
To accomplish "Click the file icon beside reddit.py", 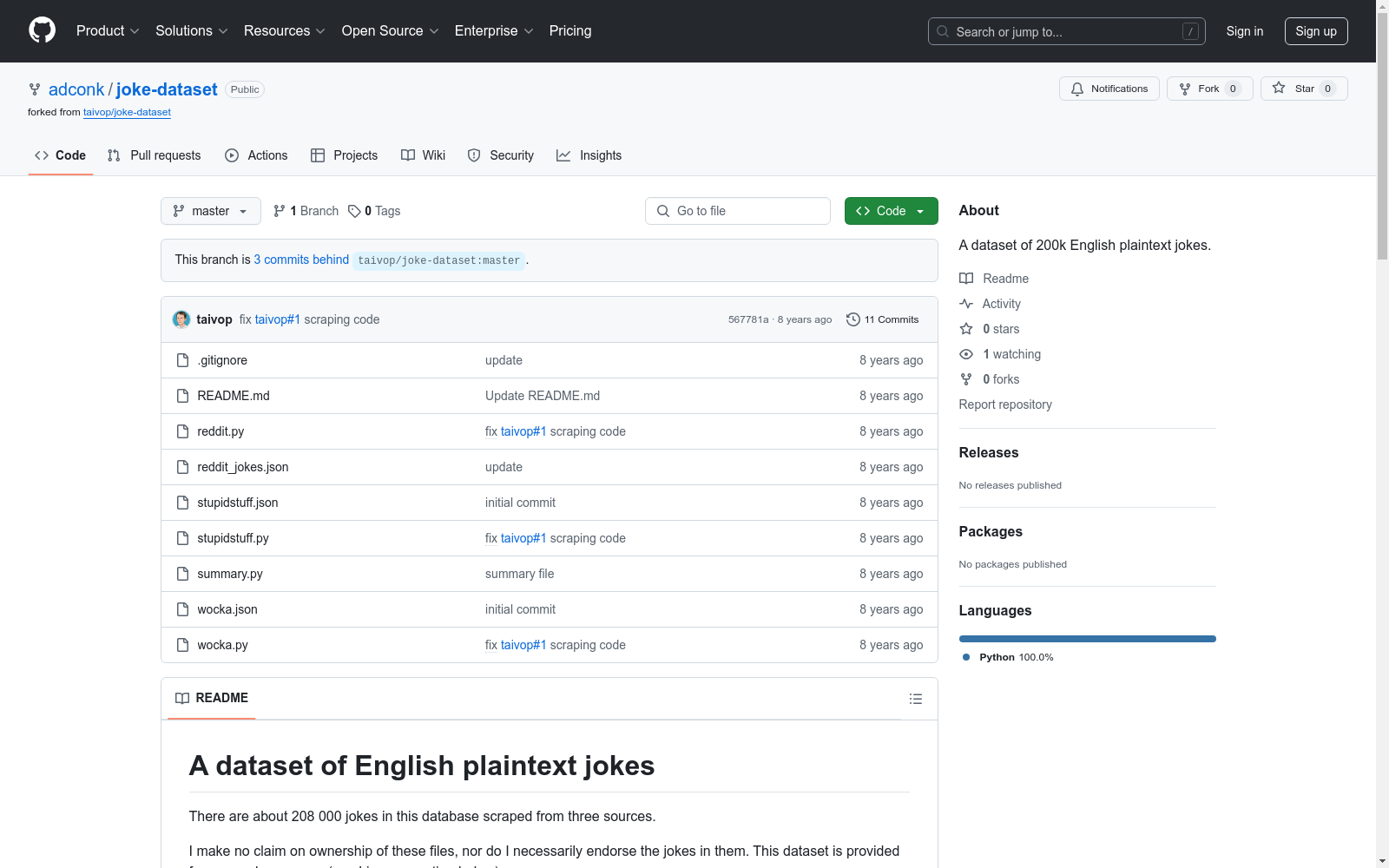I will tap(182, 431).
